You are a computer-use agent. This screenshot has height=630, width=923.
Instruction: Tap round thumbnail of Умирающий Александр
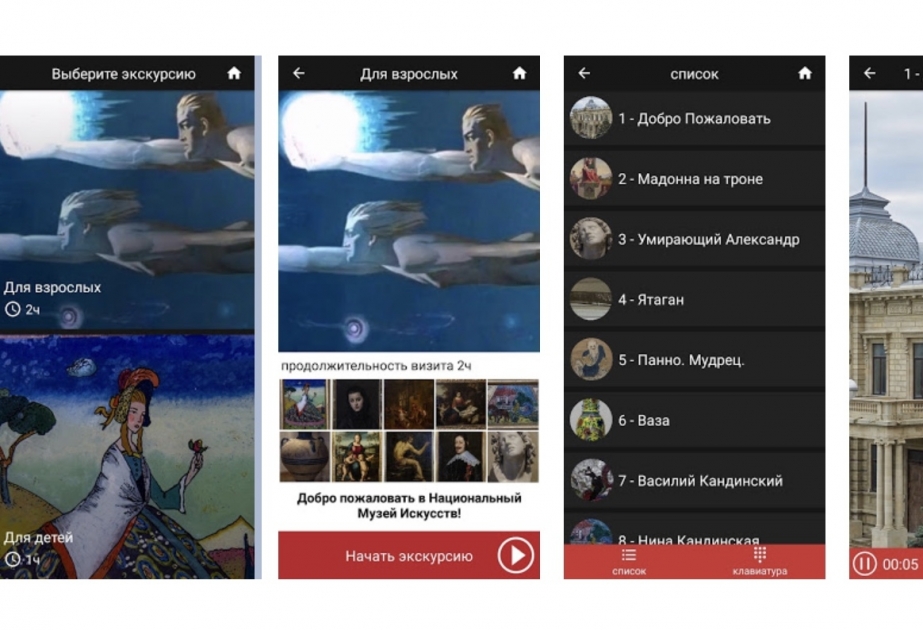tap(591, 238)
